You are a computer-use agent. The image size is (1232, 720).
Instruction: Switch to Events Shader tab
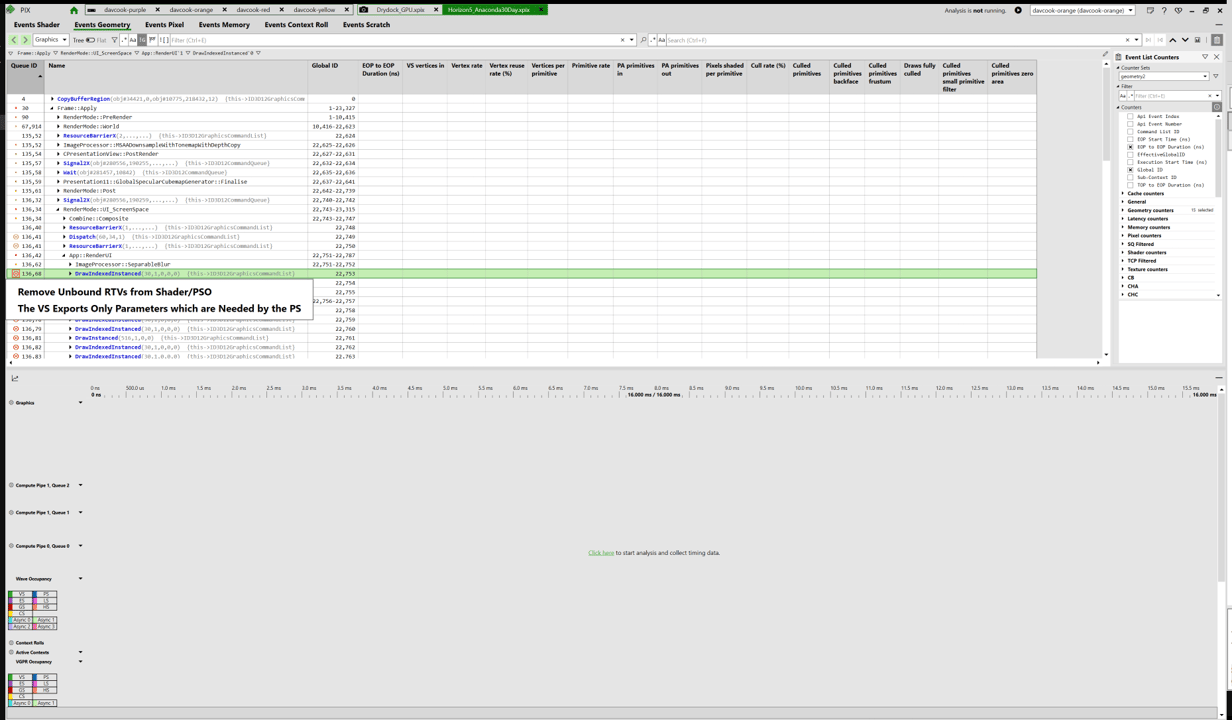[x=37, y=25]
